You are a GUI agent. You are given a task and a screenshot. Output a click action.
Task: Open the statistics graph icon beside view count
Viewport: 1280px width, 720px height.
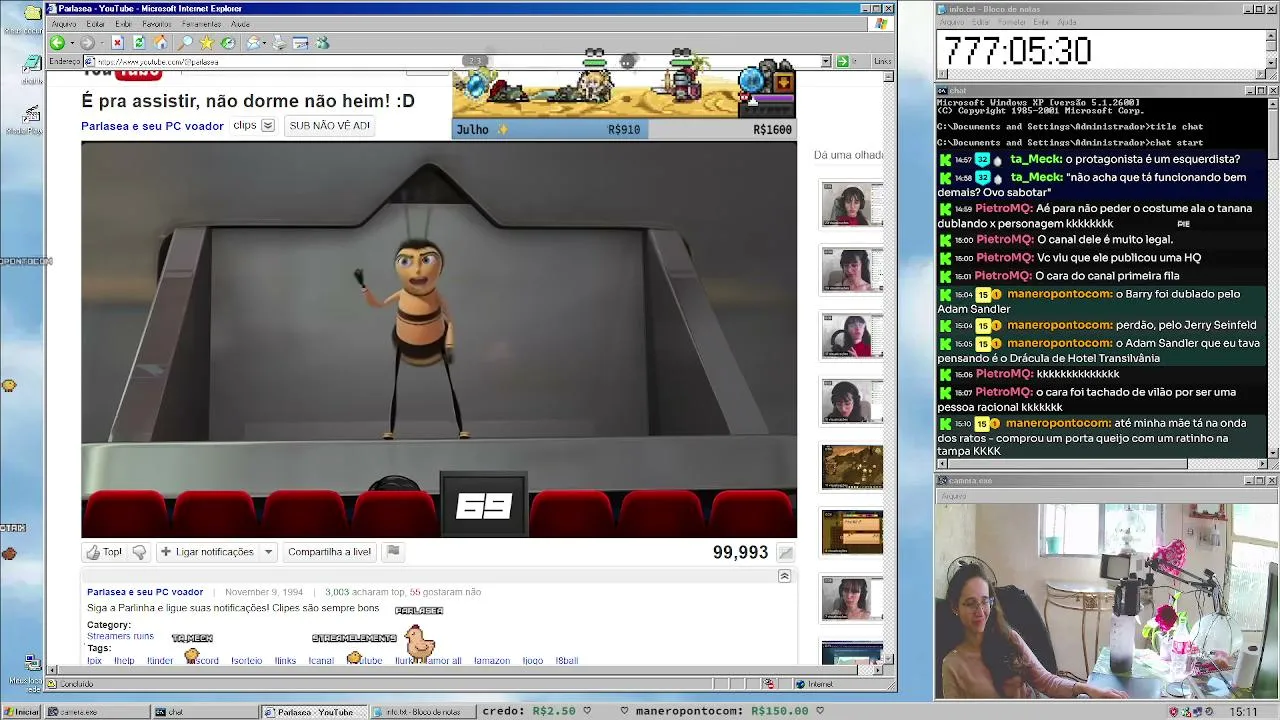(x=786, y=553)
